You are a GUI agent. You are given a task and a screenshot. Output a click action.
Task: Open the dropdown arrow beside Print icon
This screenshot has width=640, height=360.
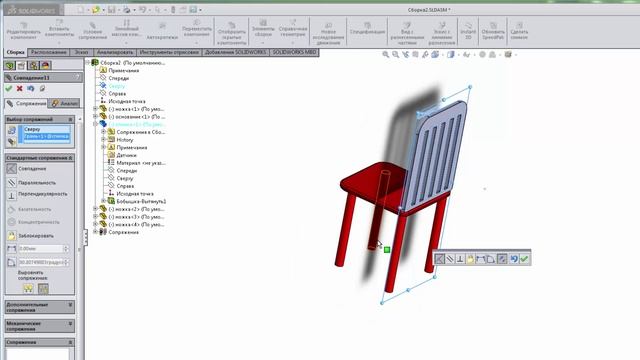point(134,10)
